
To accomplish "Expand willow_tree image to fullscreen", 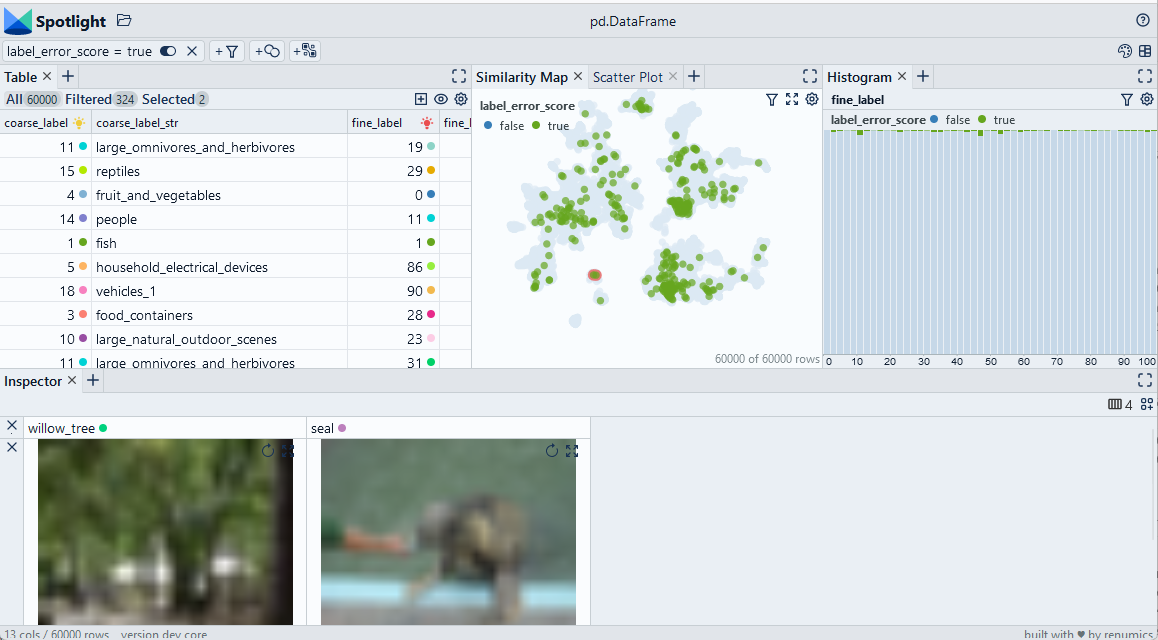I will 287,450.
